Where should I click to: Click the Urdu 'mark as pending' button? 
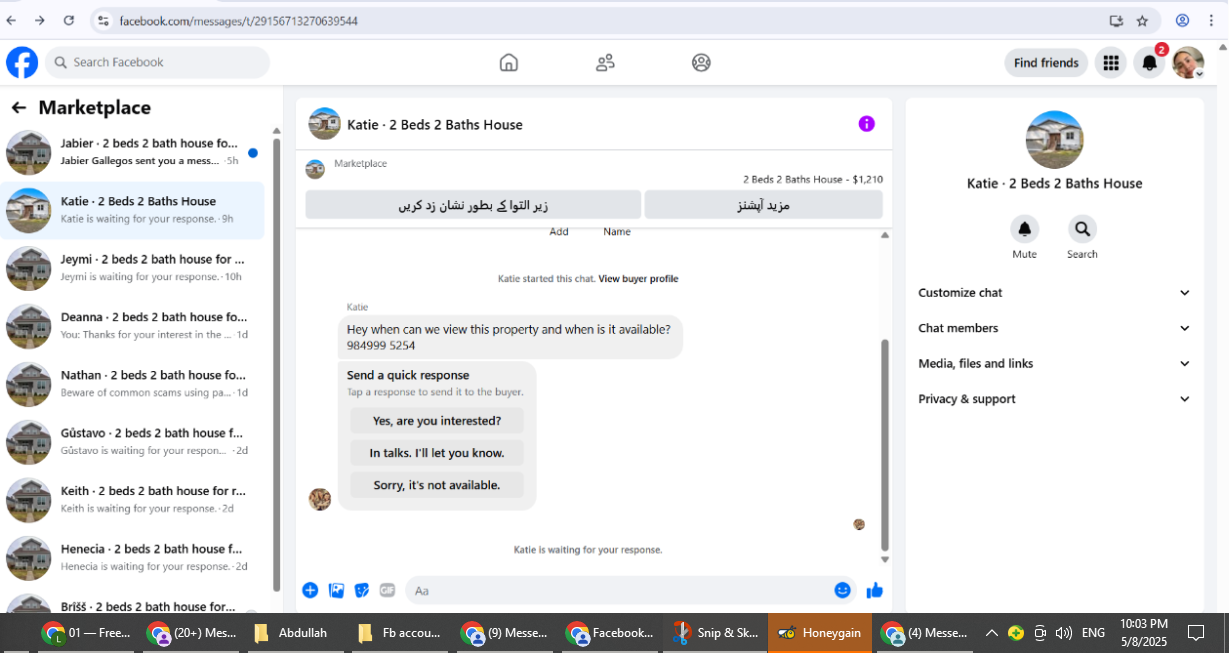[473, 205]
